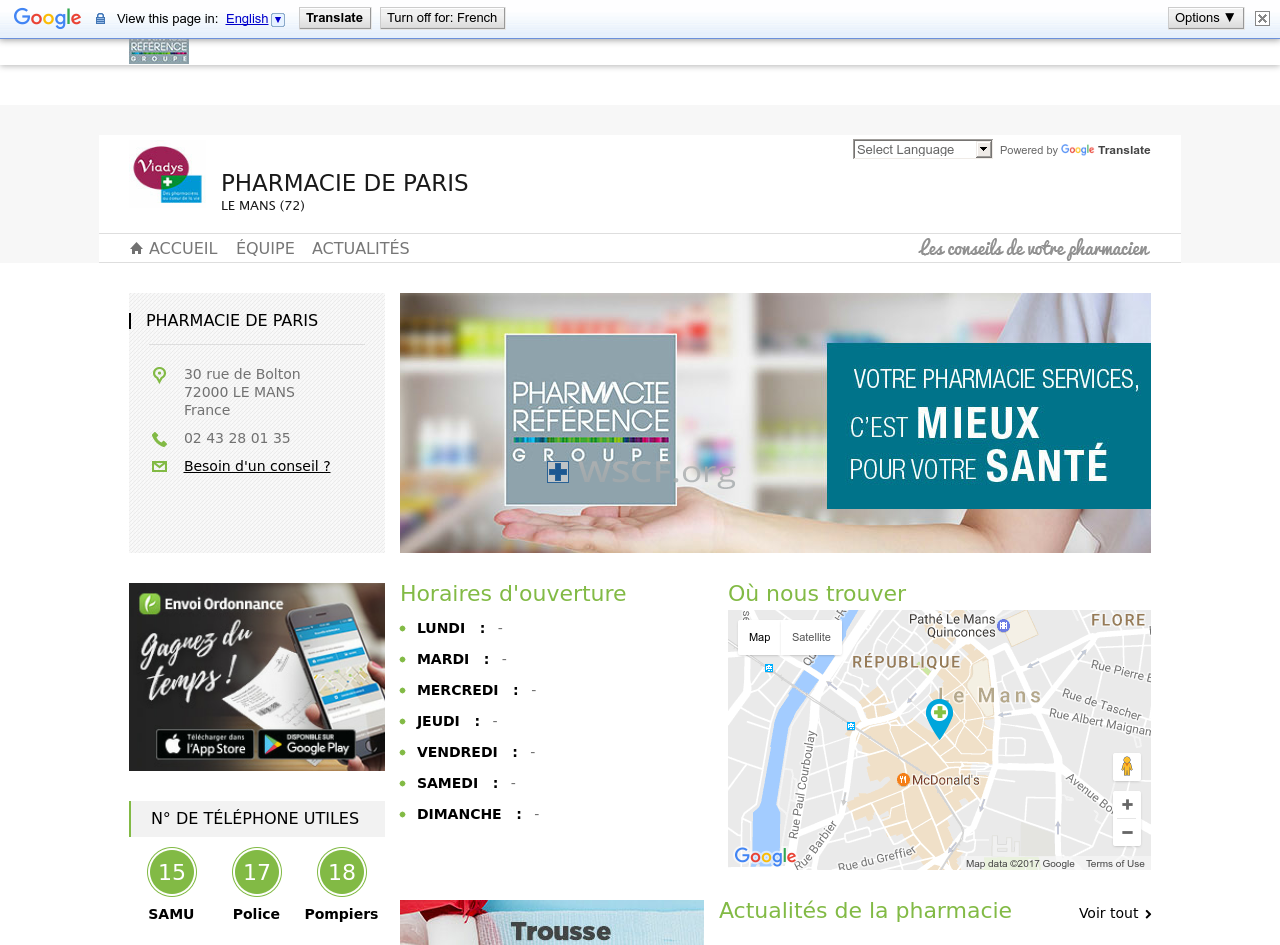The height and width of the screenshot is (945, 1280).
Task: Click Turn off for: French button
Action: pos(442,18)
